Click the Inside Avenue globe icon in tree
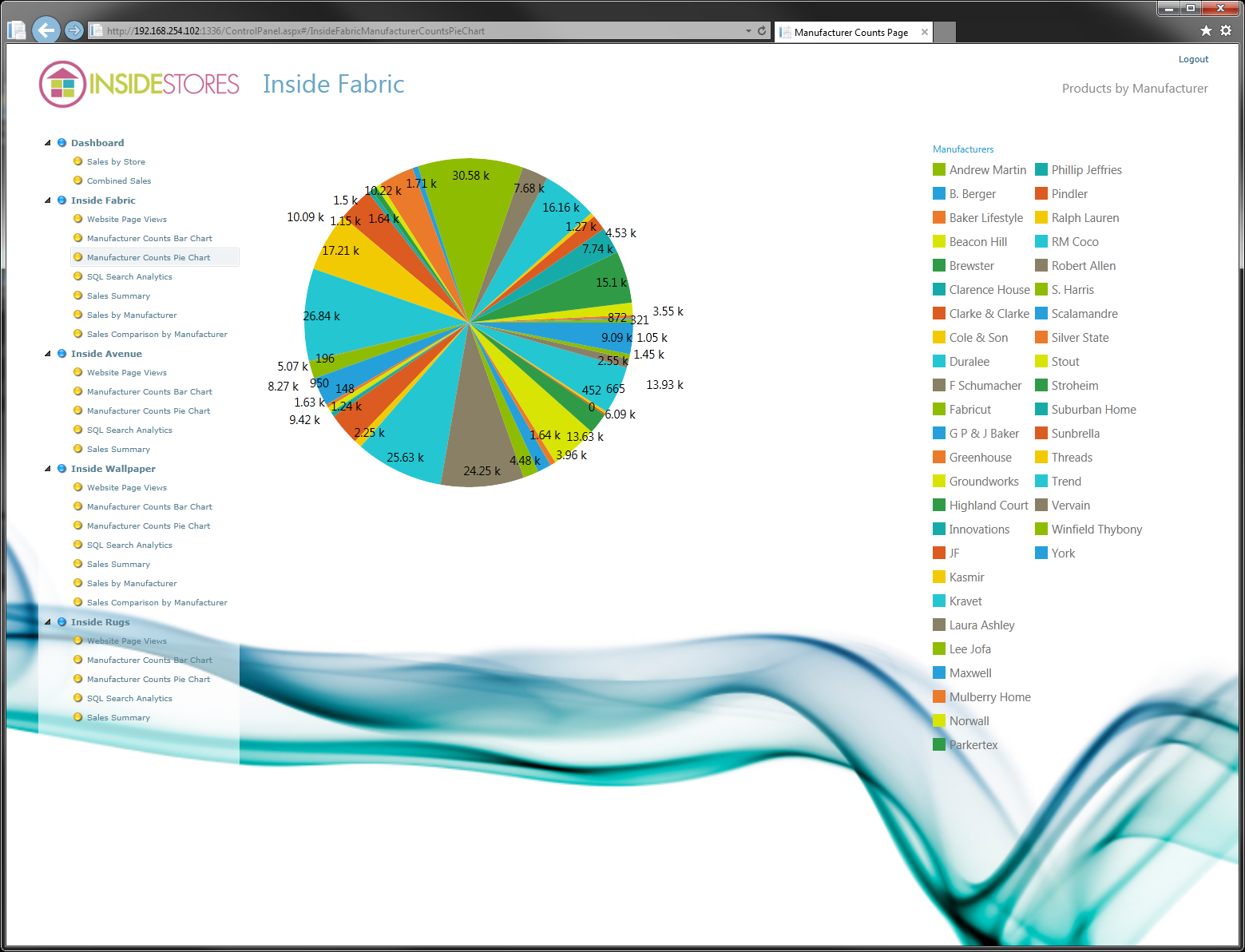Screen dimensions: 1245x952 [61, 354]
